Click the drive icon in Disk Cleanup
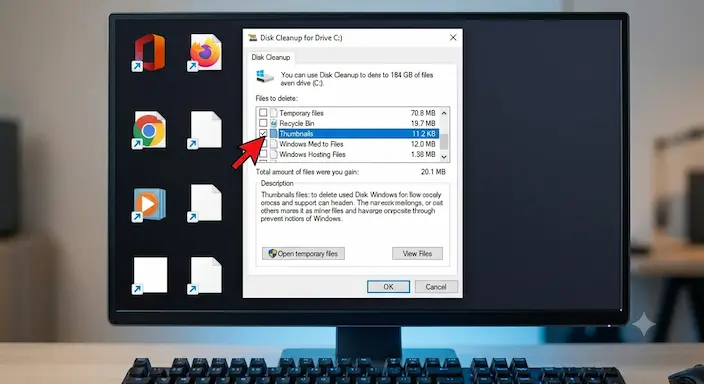The width and height of the screenshot is (704, 384). coord(265,76)
